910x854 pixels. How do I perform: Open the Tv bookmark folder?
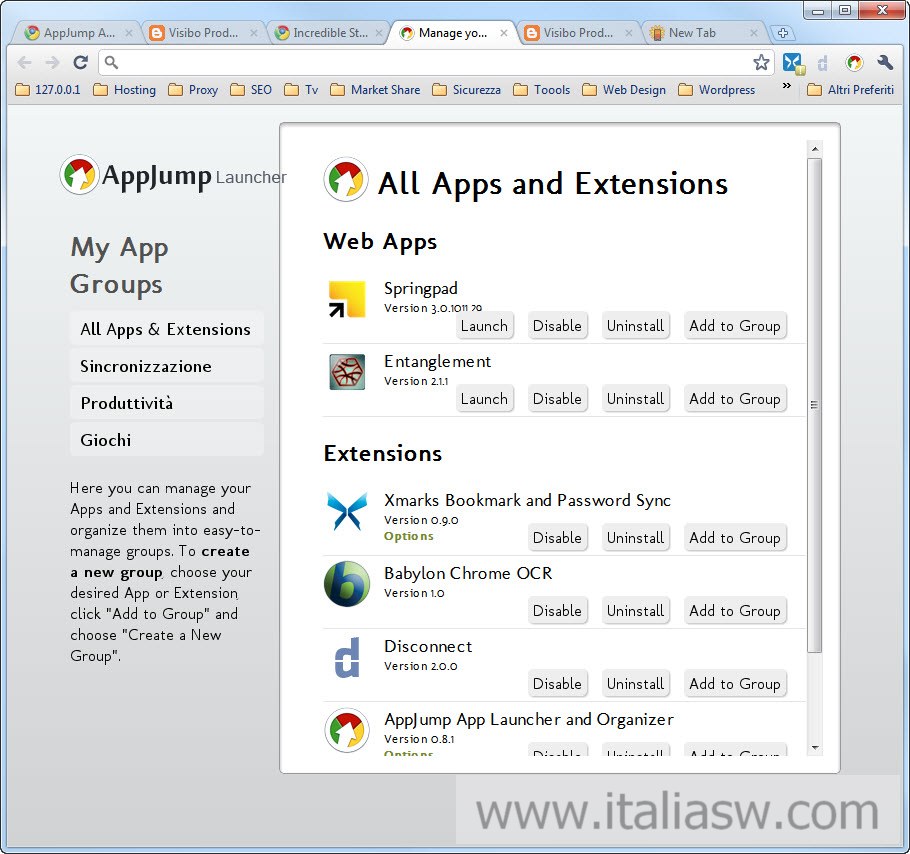[301, 90]
